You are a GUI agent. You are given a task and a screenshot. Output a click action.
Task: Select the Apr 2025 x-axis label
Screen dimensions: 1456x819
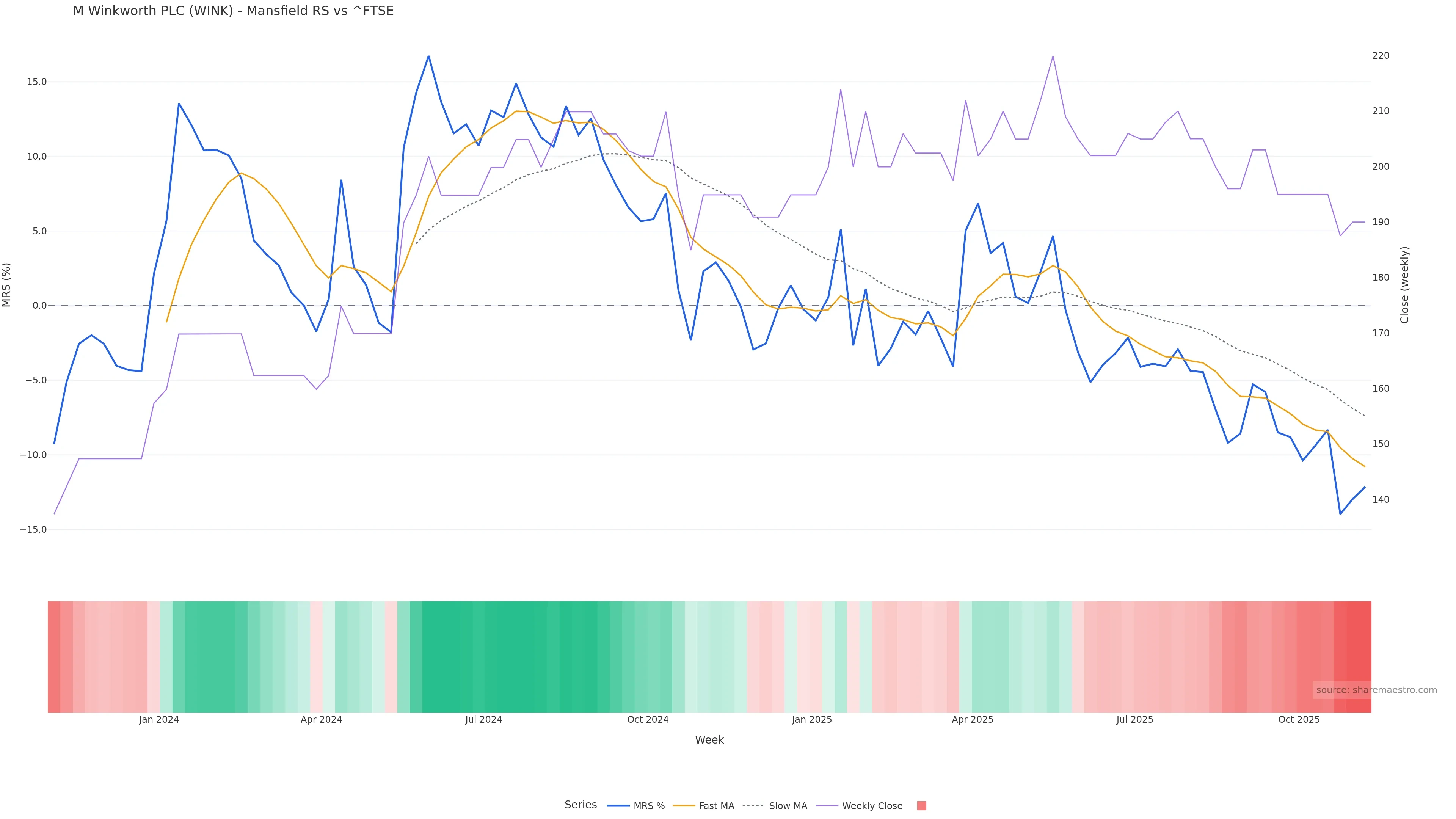pos(972,720)
